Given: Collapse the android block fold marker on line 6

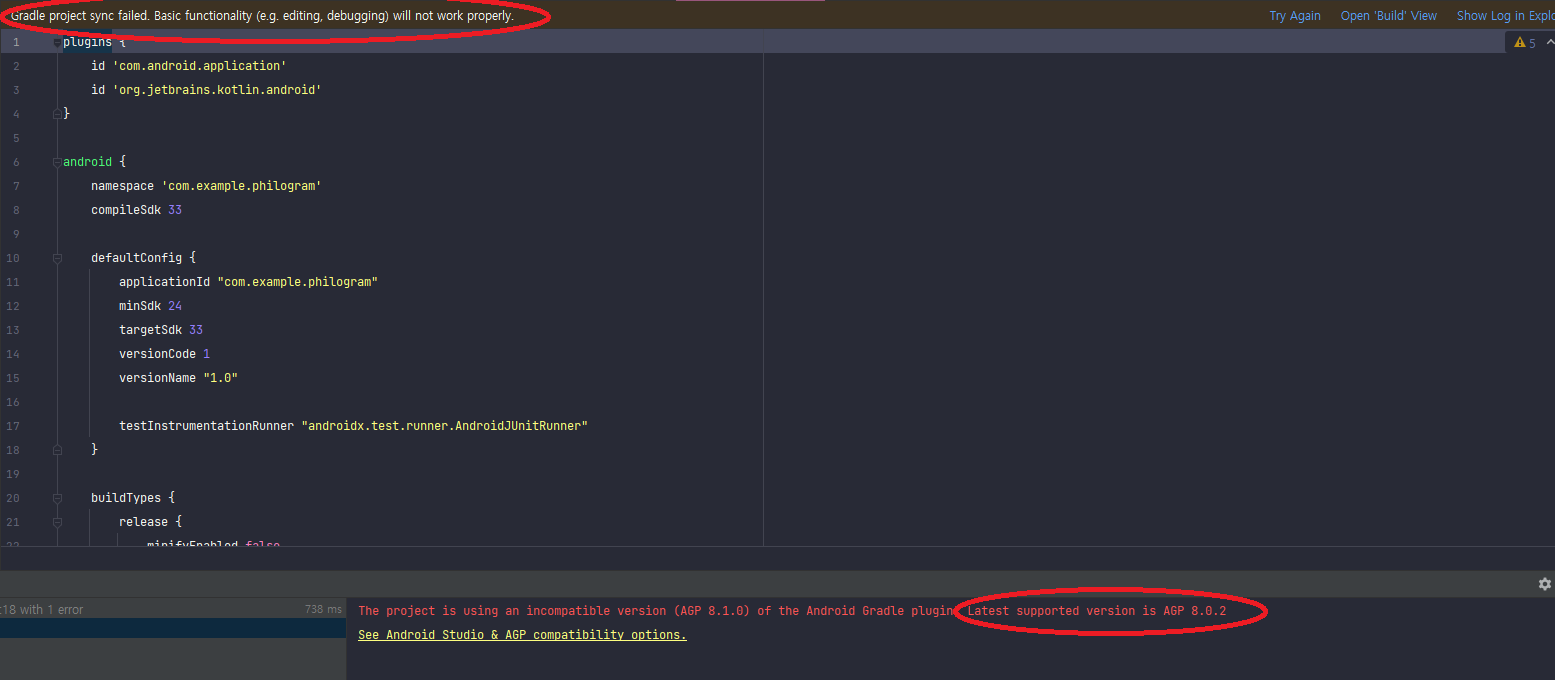Looking at the screenshot, I should (57, 162).
